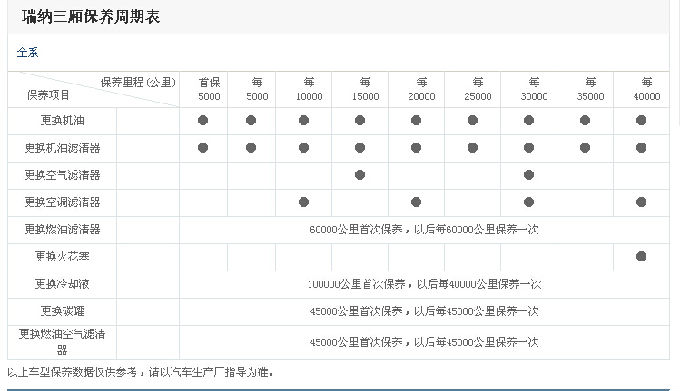Select the 更换火花塞 row label
The width and height of the screenshot is (680, 391).
[62, 256]
